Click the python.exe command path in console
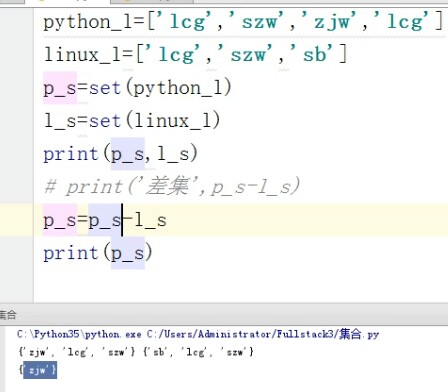Image resolution: width=448 pixels, height=392 pixels. point(198,334)
